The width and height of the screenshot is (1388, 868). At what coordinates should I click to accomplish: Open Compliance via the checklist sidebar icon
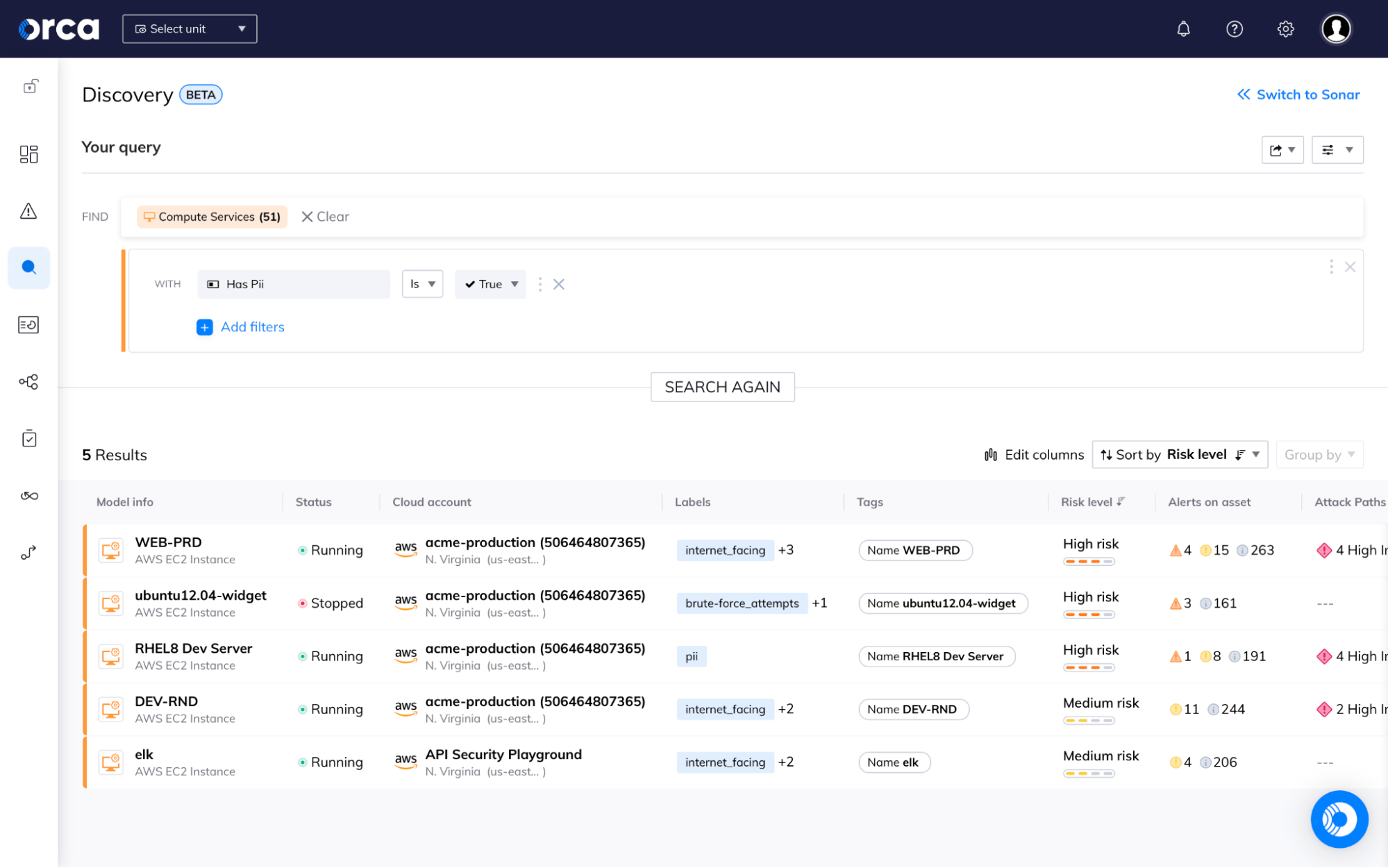28,438
